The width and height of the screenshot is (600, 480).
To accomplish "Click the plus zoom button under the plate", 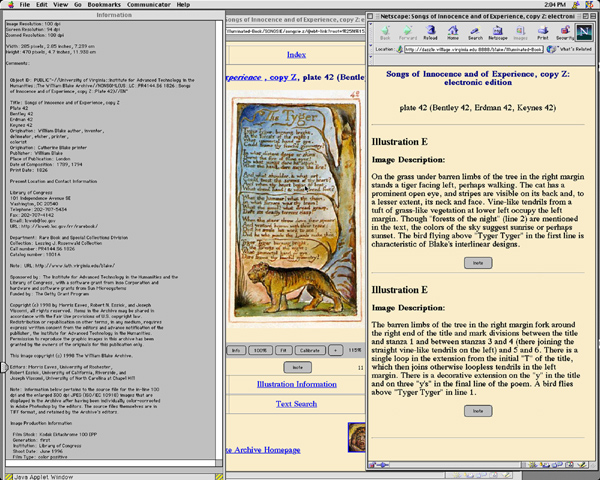I will (x=336, y=350).
